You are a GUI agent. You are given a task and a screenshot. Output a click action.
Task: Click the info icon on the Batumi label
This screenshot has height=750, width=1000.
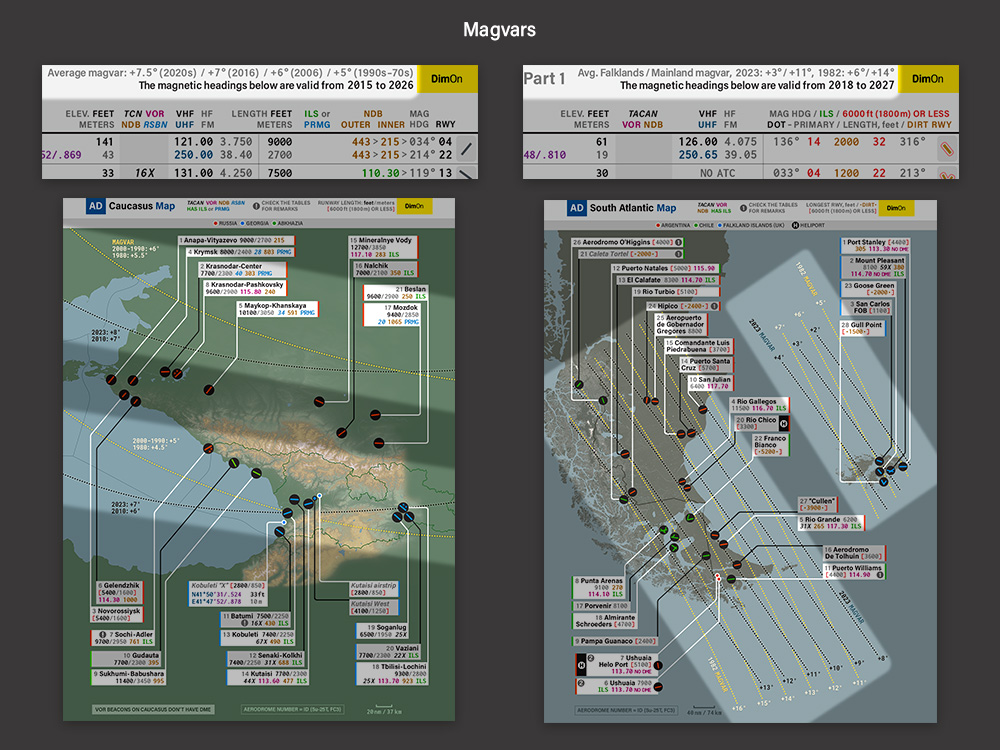pyautogui.click(x=244, y=623)
